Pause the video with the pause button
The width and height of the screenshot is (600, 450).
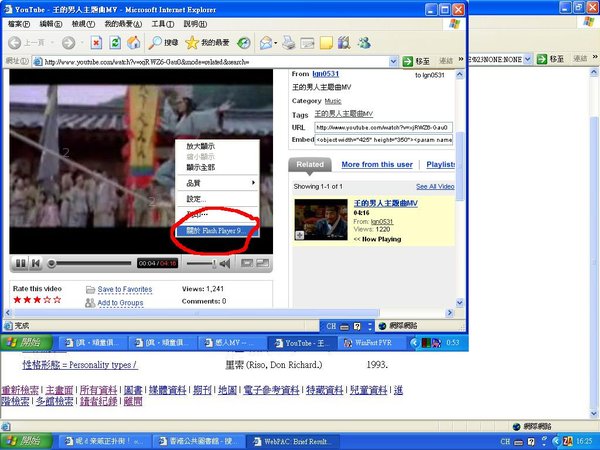(x=19, y=263)
